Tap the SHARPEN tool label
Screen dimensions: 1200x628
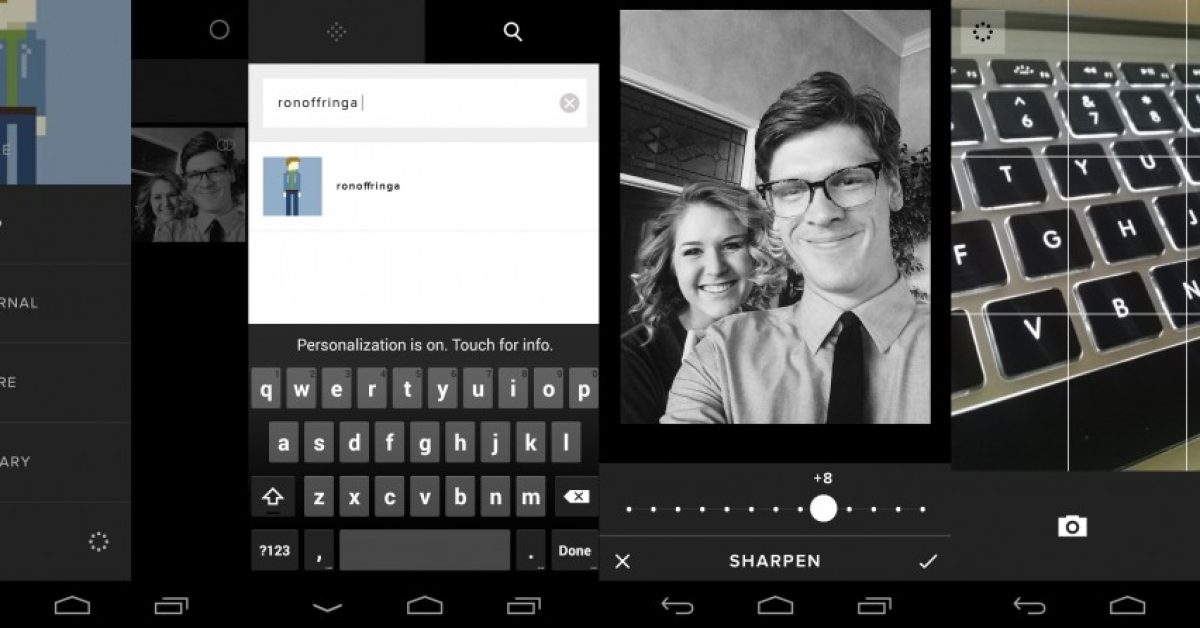click(x=775, y=561)
